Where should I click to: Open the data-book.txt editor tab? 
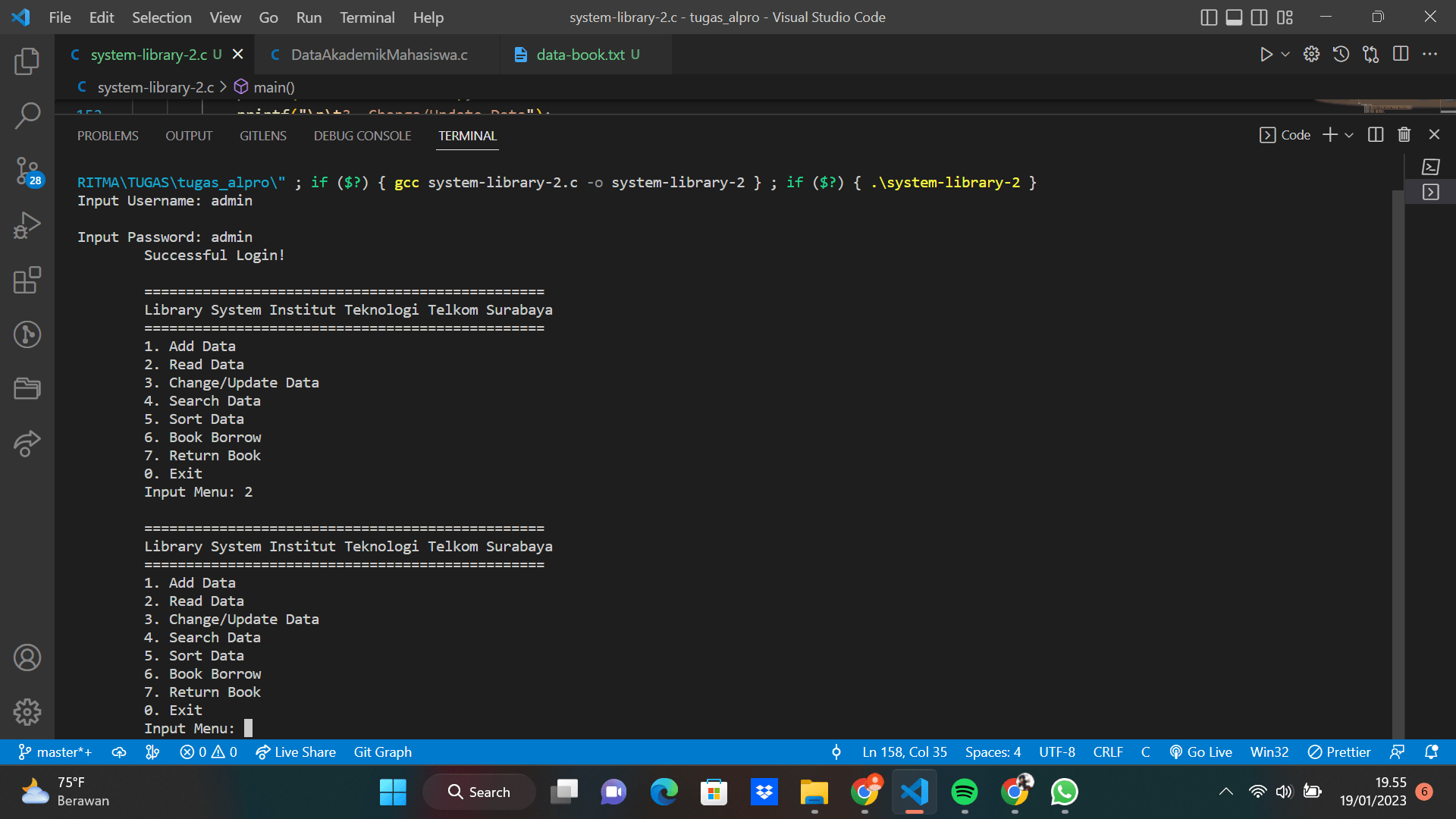click(579, 55)
